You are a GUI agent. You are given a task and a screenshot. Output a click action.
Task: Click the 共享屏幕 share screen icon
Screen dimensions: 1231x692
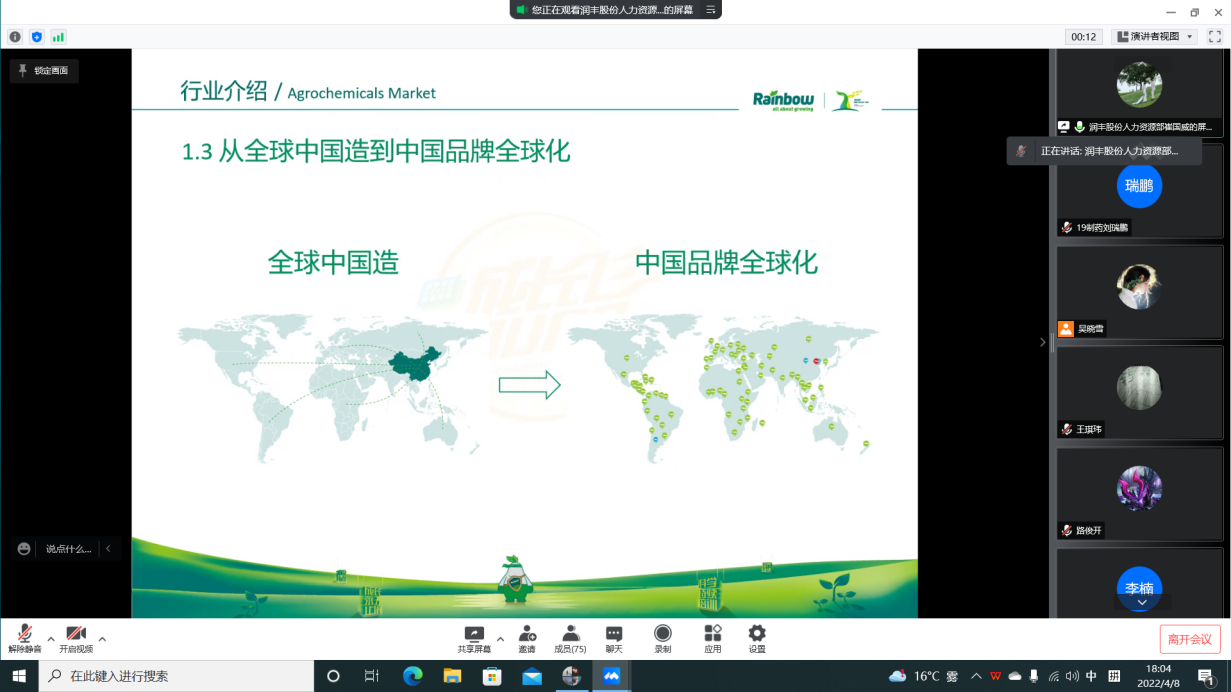click(x=474, y=638)
